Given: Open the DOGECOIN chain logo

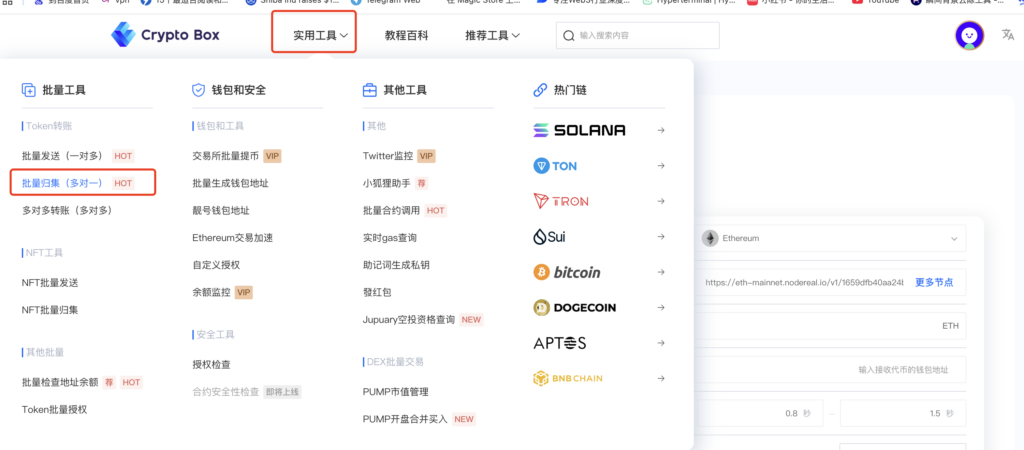Looking at the screenshot, I should pyautogui.click(x=575, y=308).
